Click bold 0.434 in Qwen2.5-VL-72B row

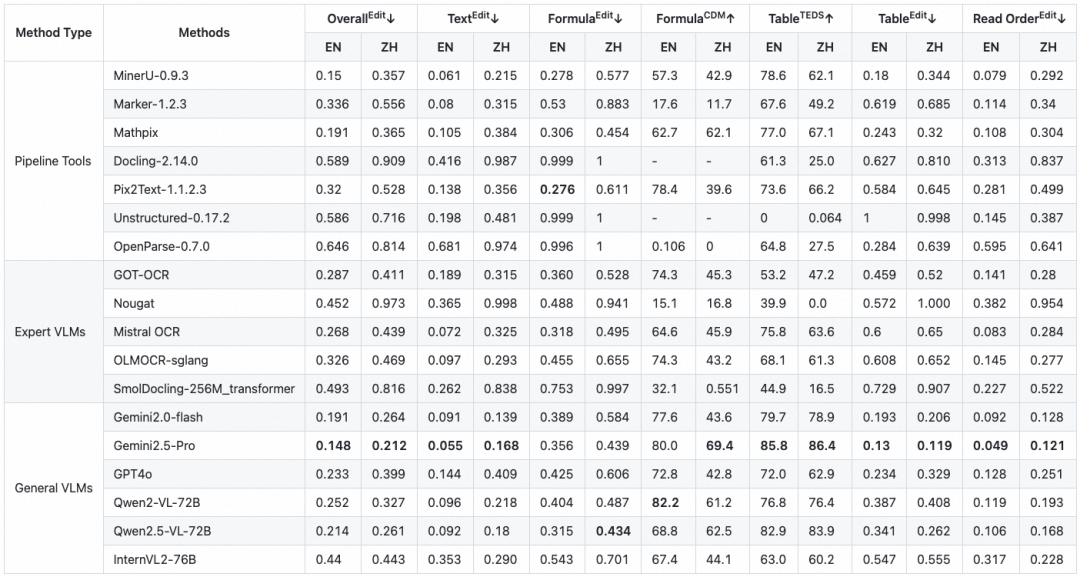[x=613, y=531]
